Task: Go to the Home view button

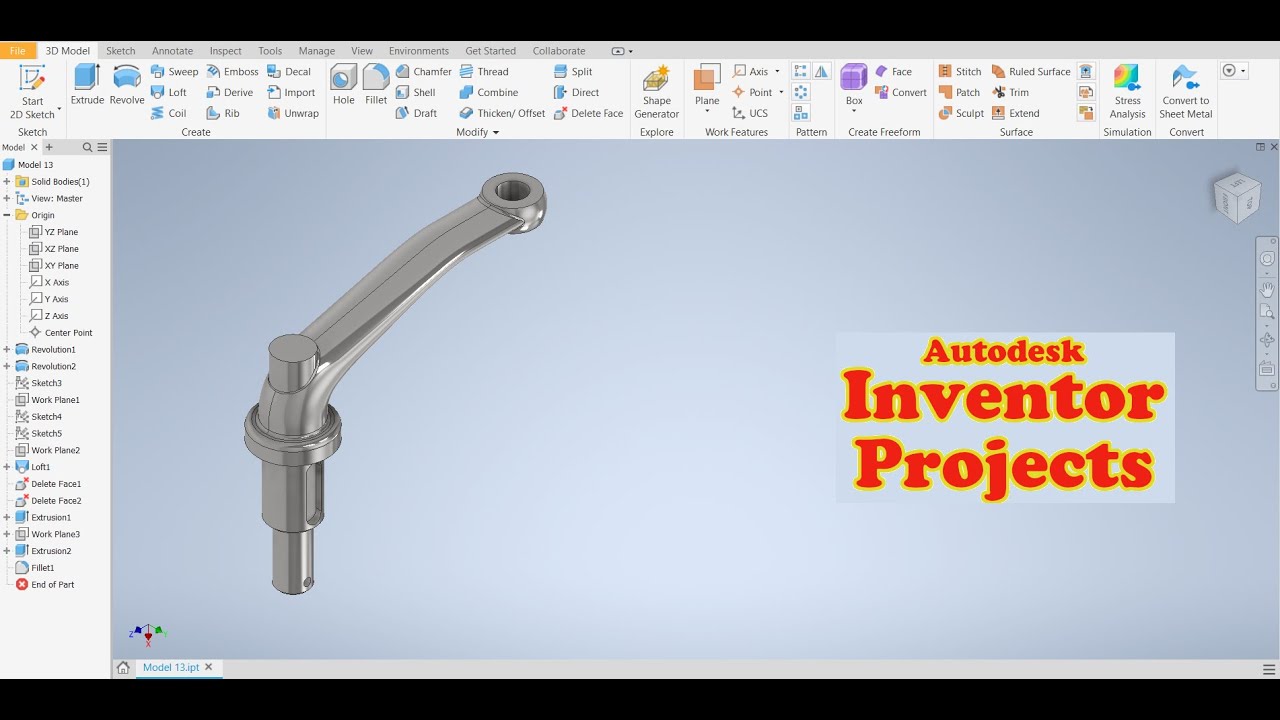Action: pos(123,668)
